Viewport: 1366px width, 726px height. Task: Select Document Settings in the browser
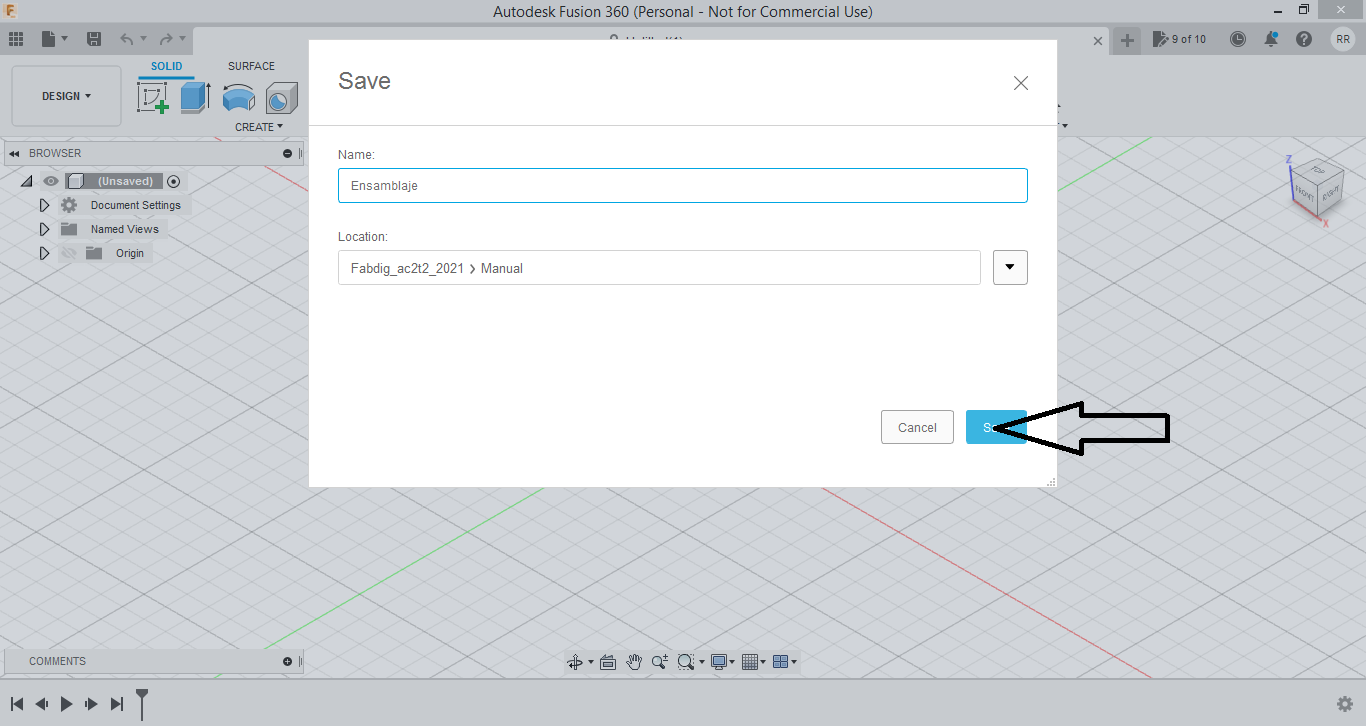tap(136, 205)
